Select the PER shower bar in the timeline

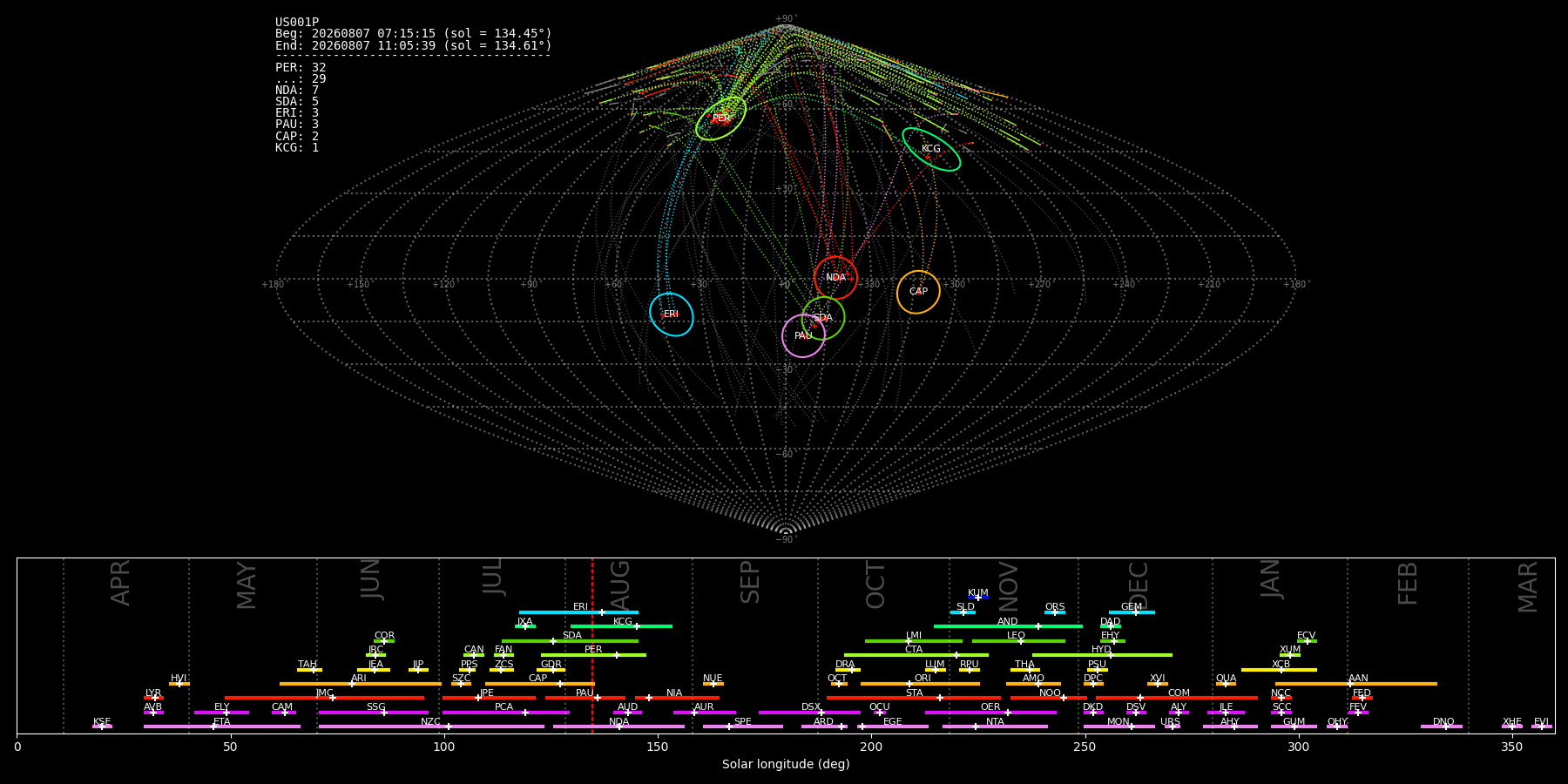[x=593, y=655]
